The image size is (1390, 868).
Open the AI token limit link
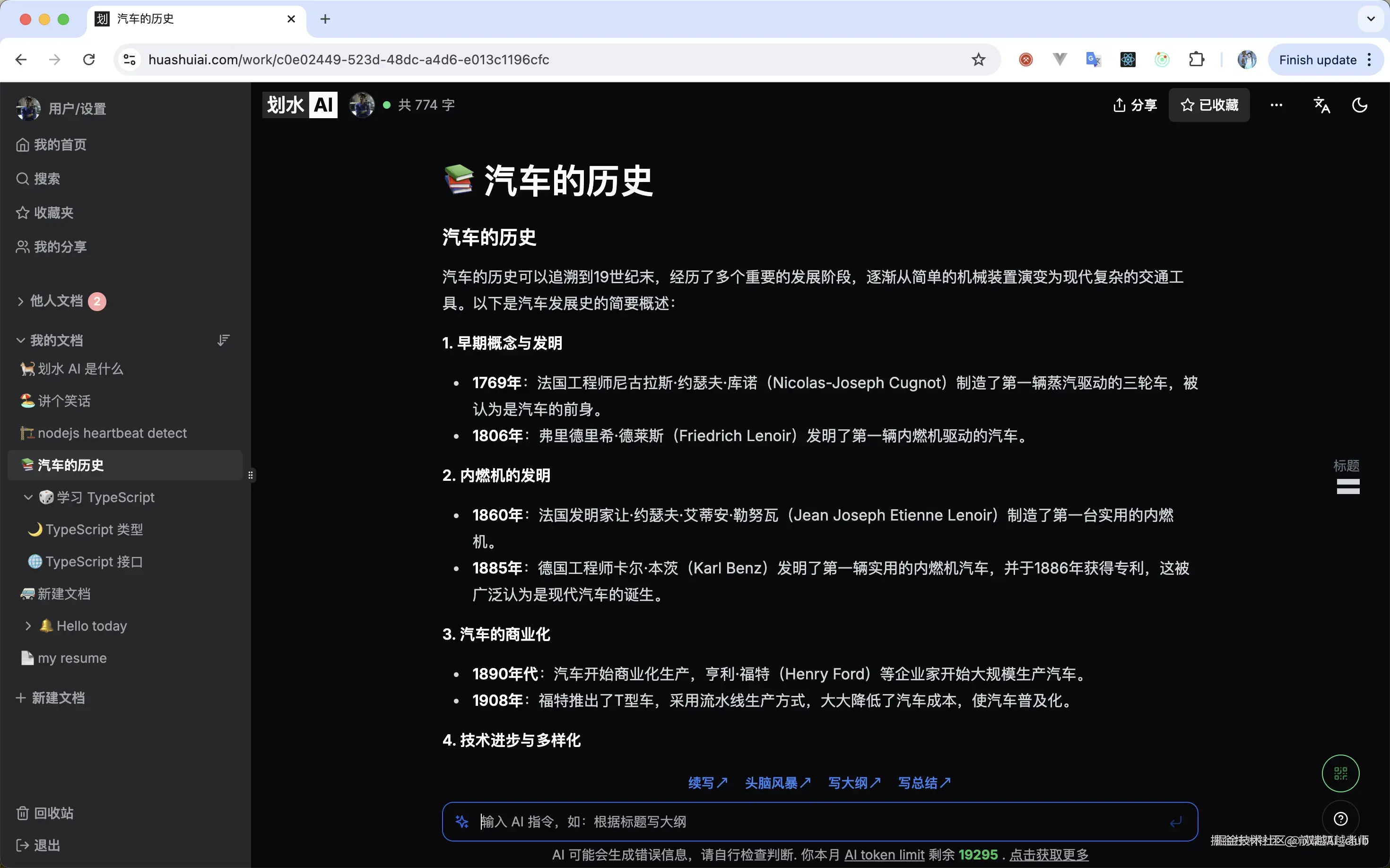884,854
